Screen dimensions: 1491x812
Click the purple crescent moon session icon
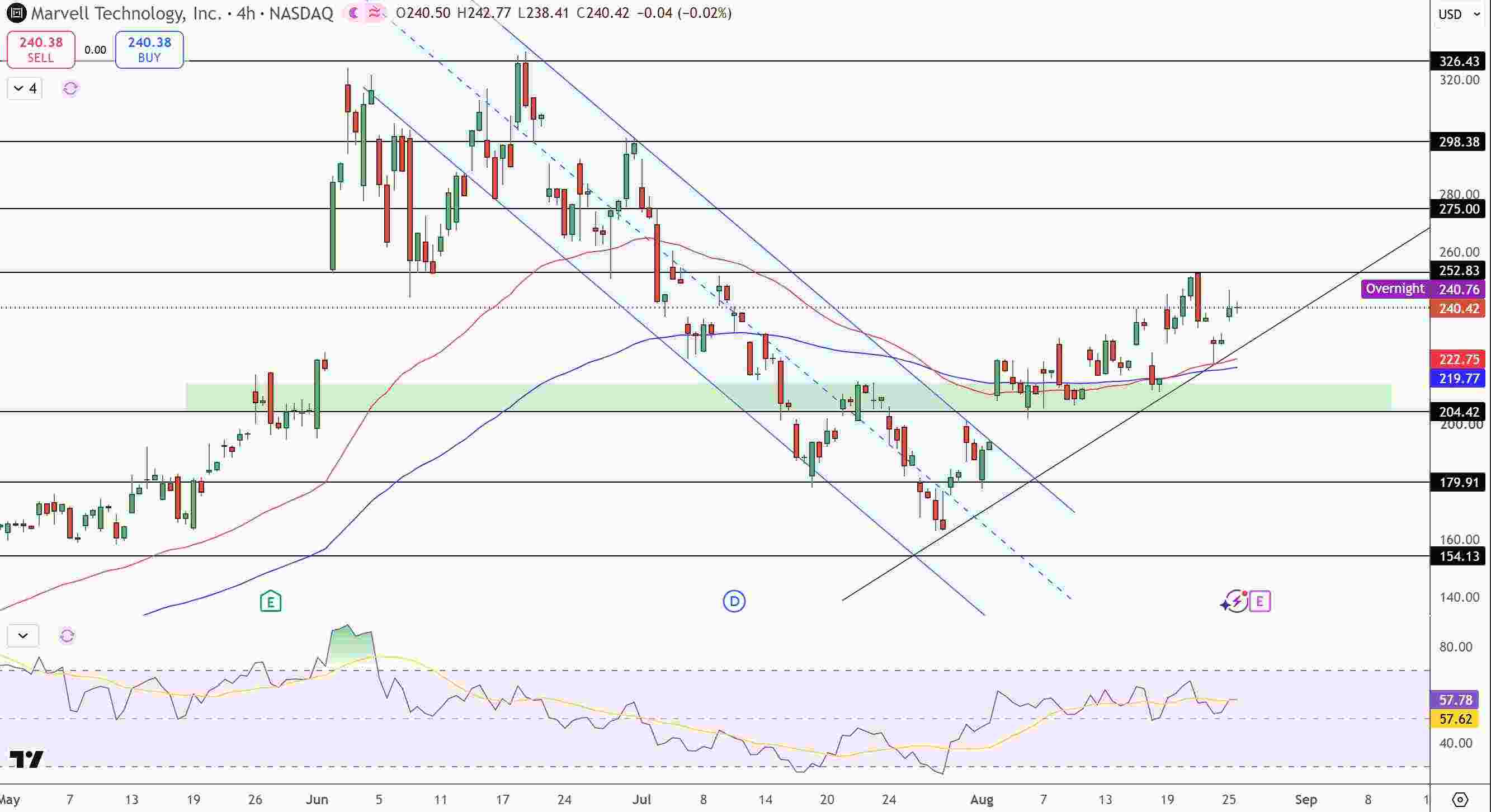(353, 13)
